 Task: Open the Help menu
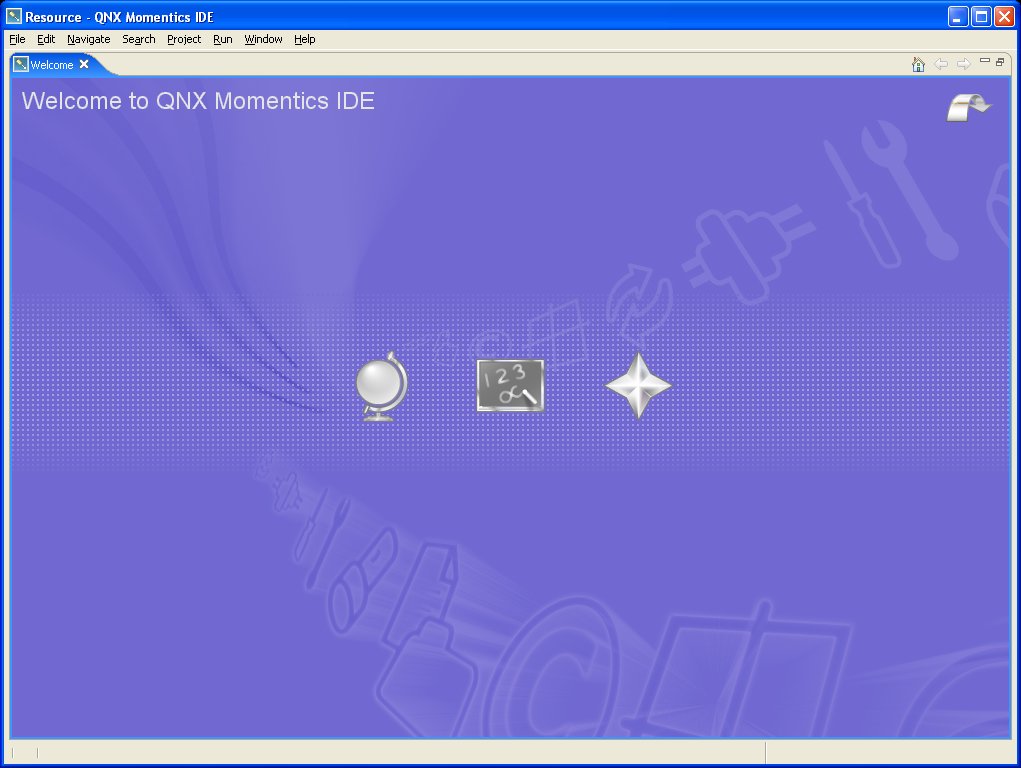pyautogui.click(x=304, y=39)
